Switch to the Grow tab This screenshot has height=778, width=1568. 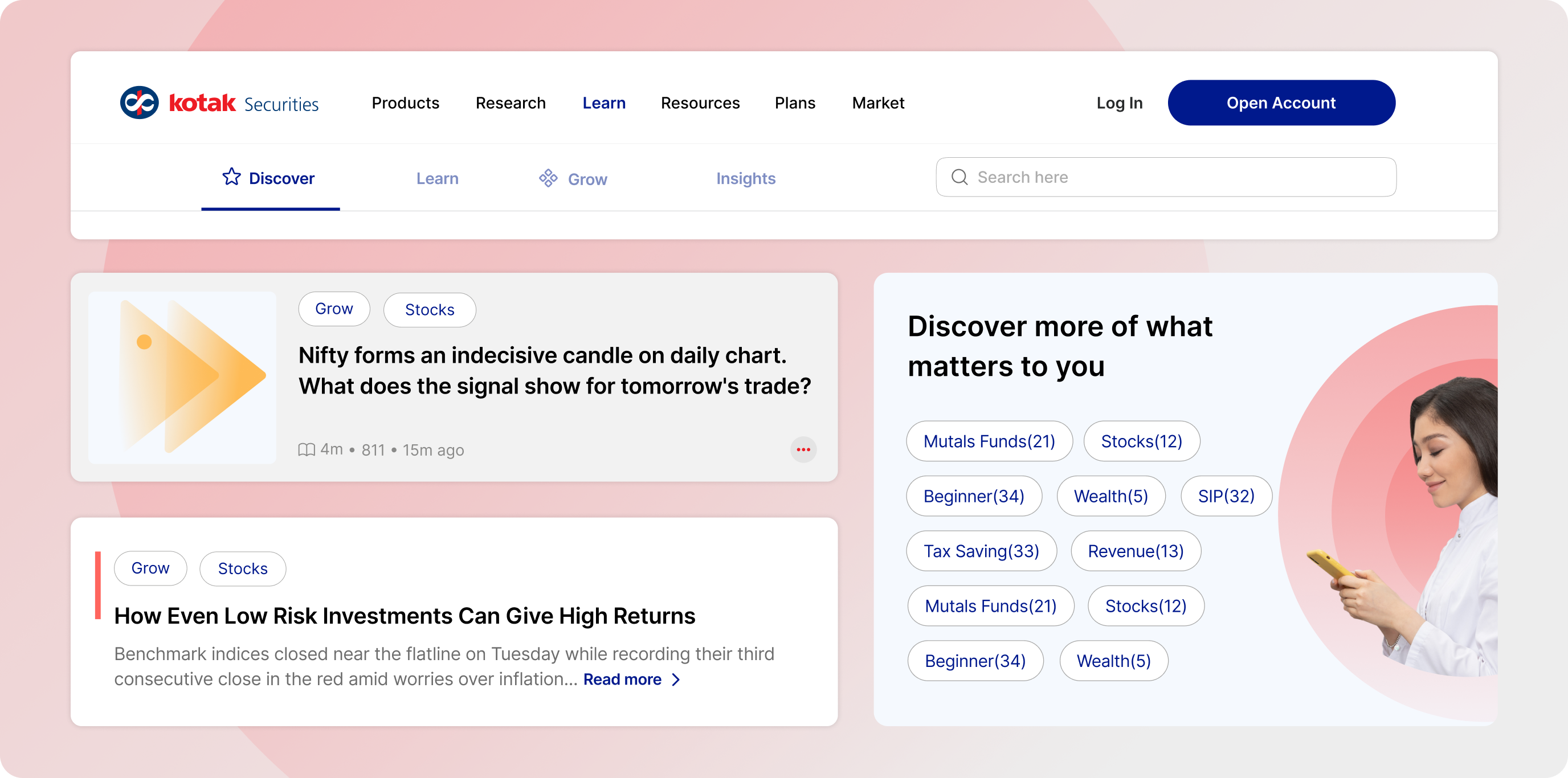pyautogui.click(x=573, y=178)
